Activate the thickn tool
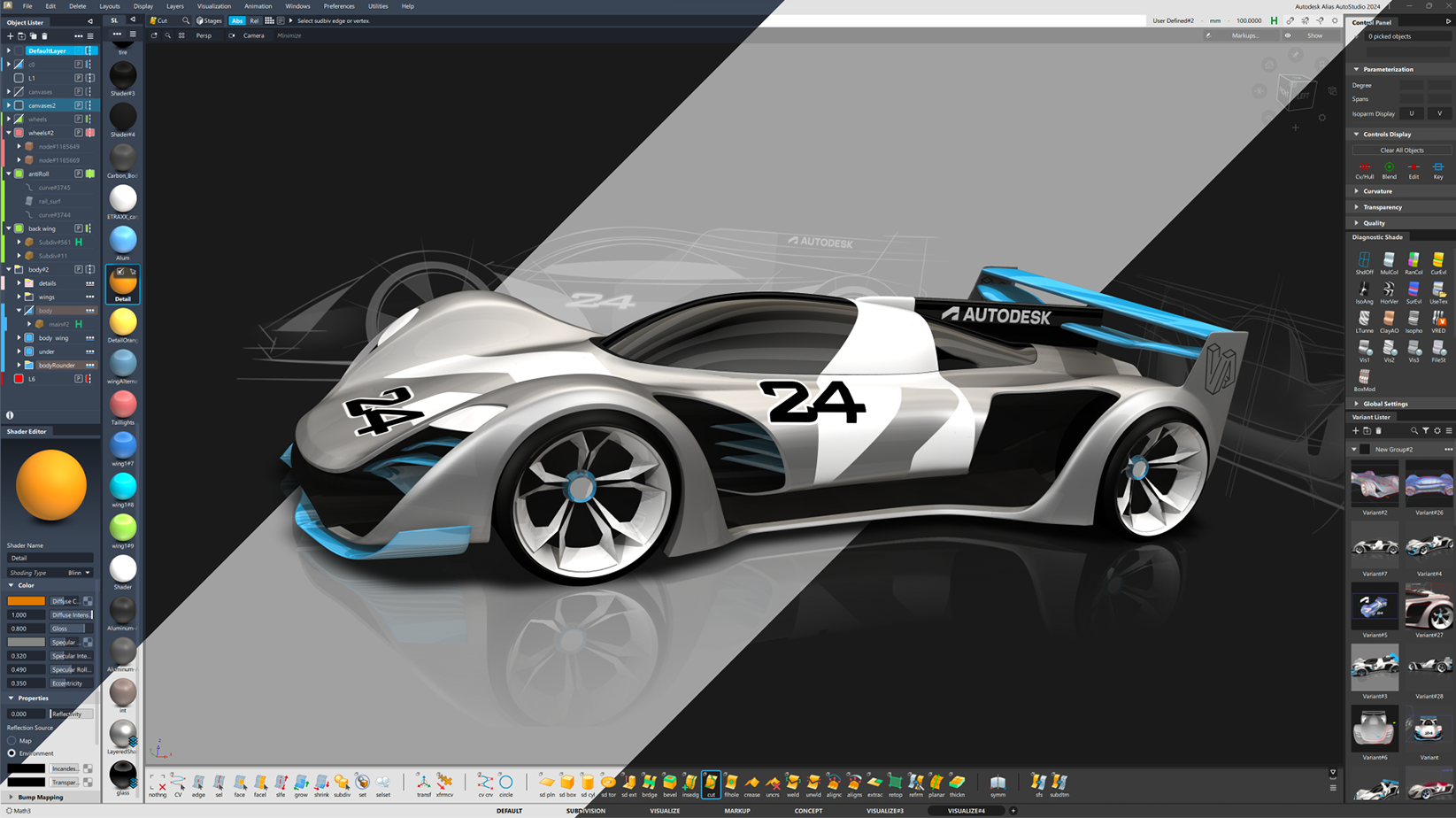 click(957, 784)
